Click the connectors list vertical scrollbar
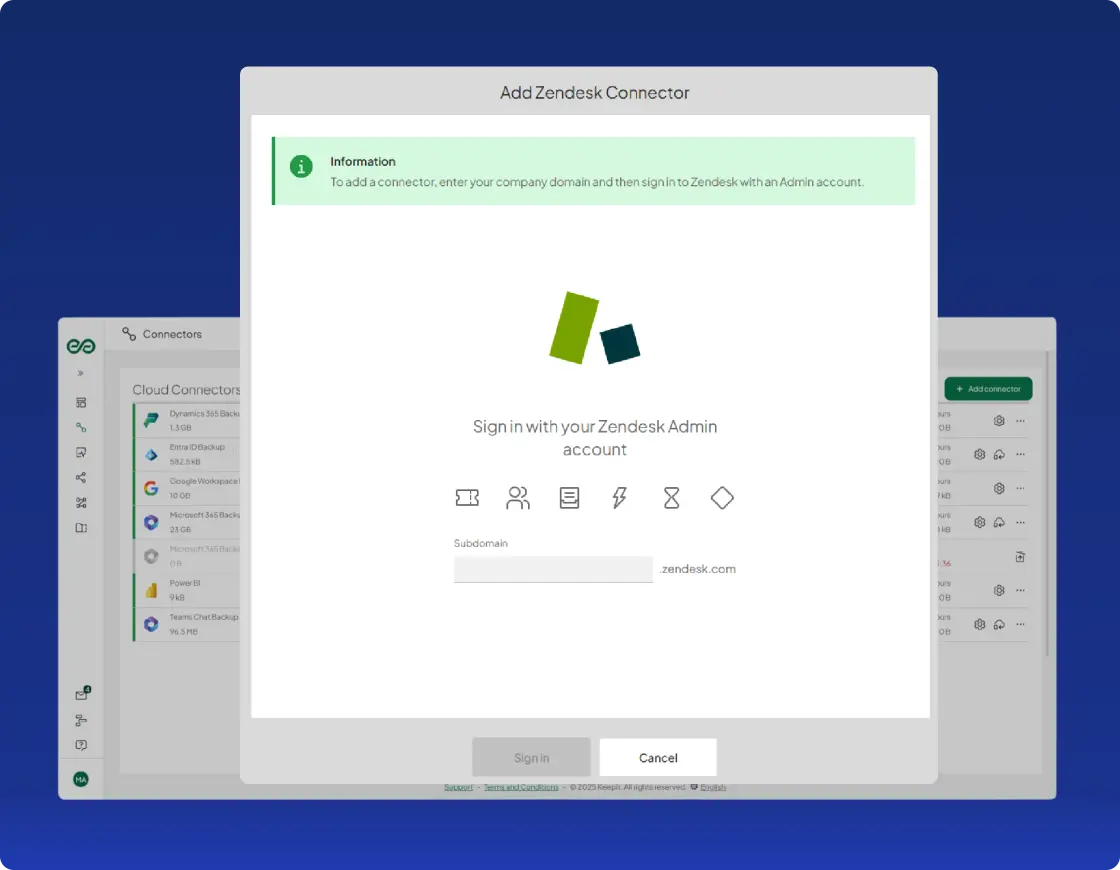Screen dimensions: 1120x870 1047,503
